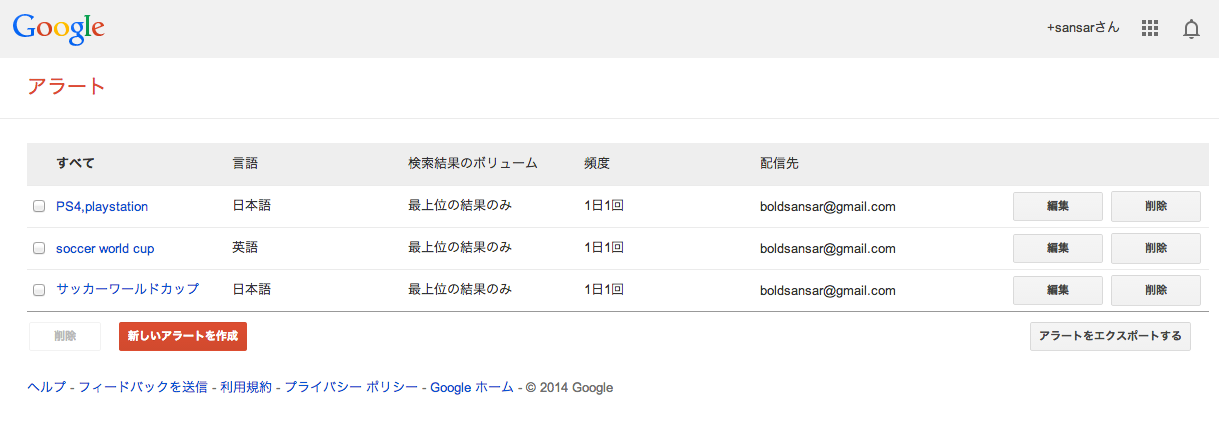
Task: Open the フィードバックを送信 link
Action: (x=143, y=388)
